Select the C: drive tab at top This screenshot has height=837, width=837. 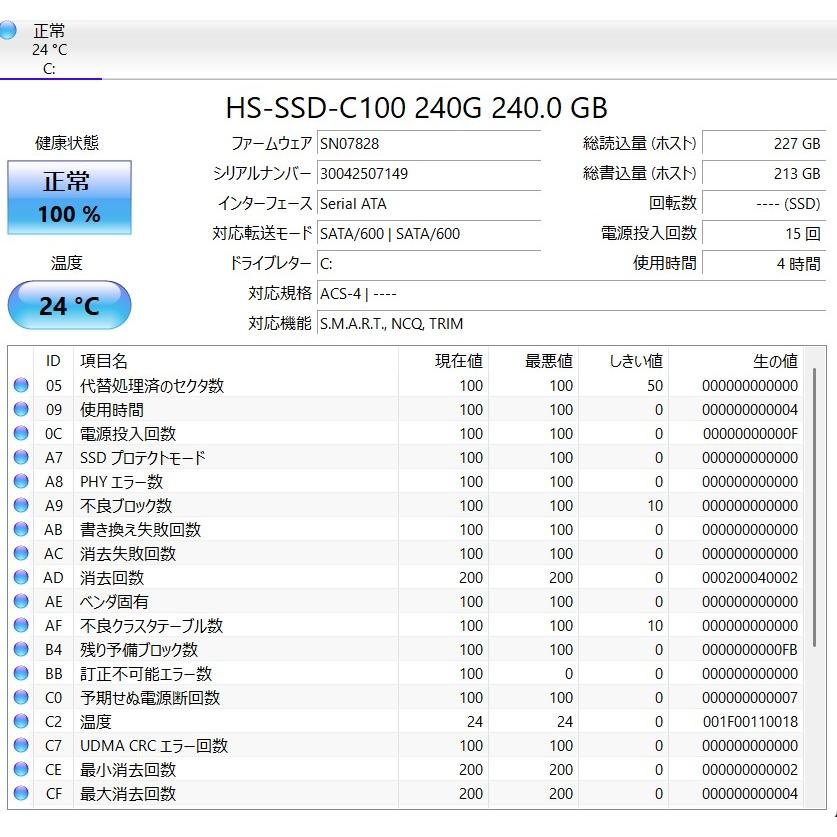tap(50, 50)
